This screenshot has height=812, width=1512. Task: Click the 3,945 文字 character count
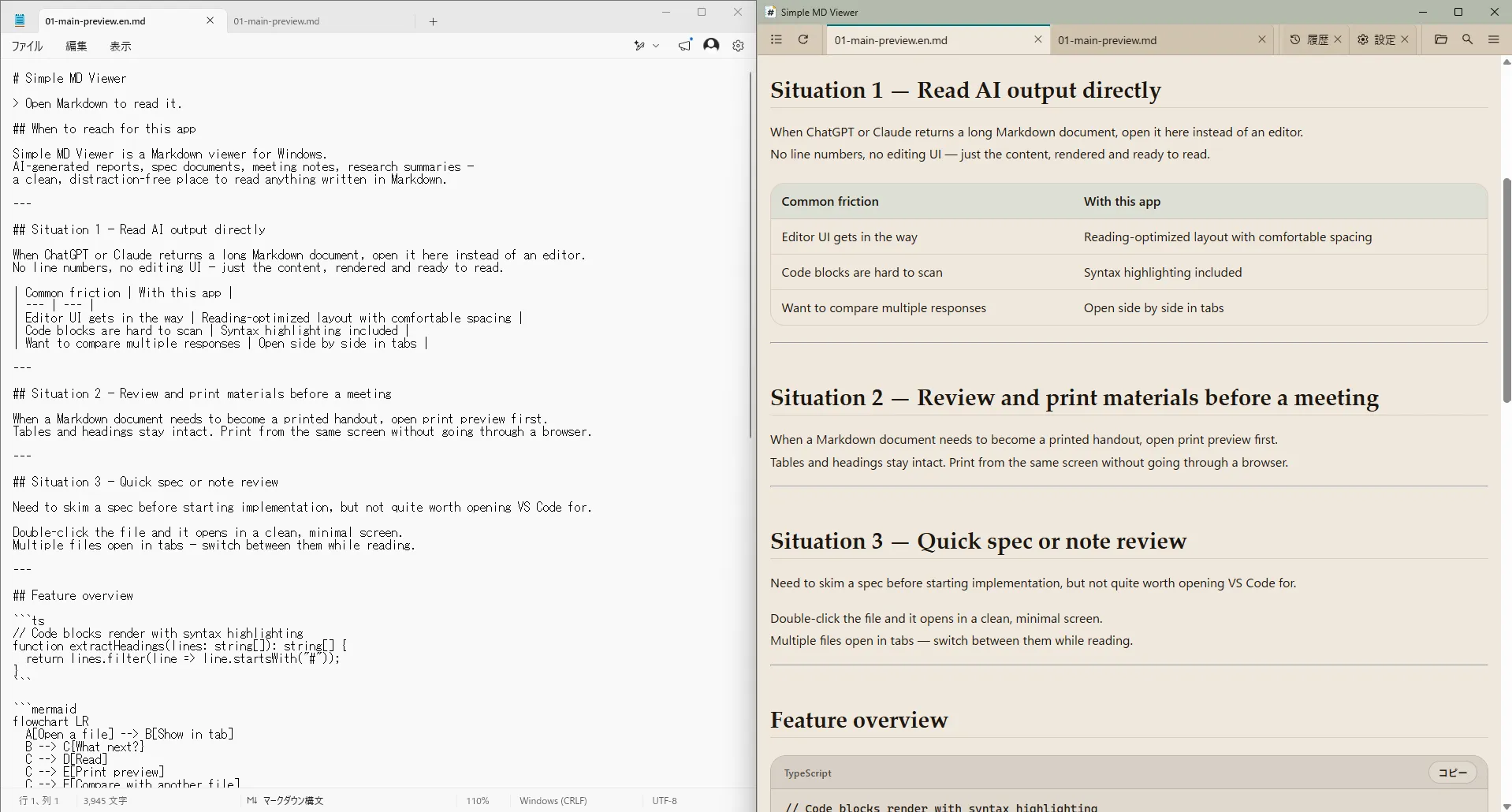click(105, 800)
